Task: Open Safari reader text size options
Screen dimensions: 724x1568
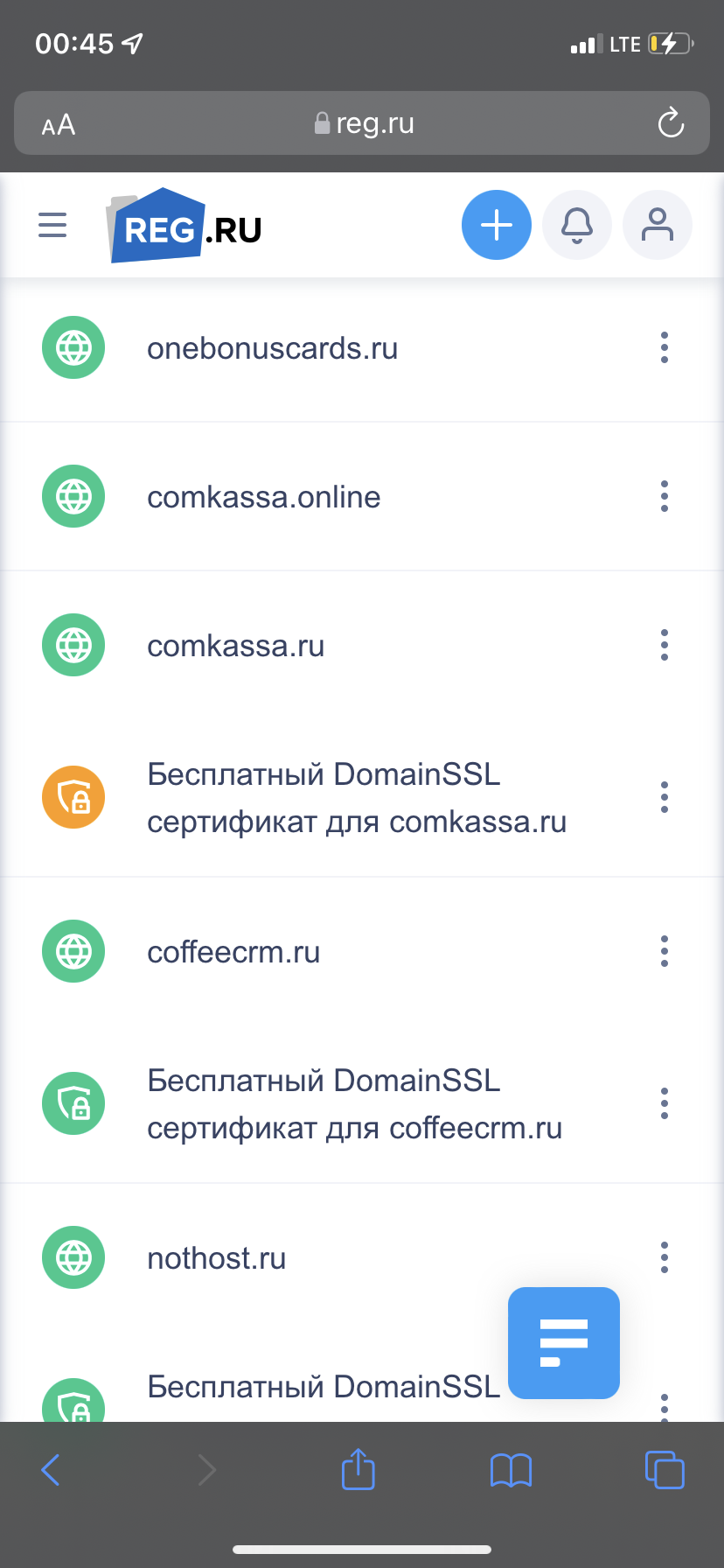Action: point(59,125)
